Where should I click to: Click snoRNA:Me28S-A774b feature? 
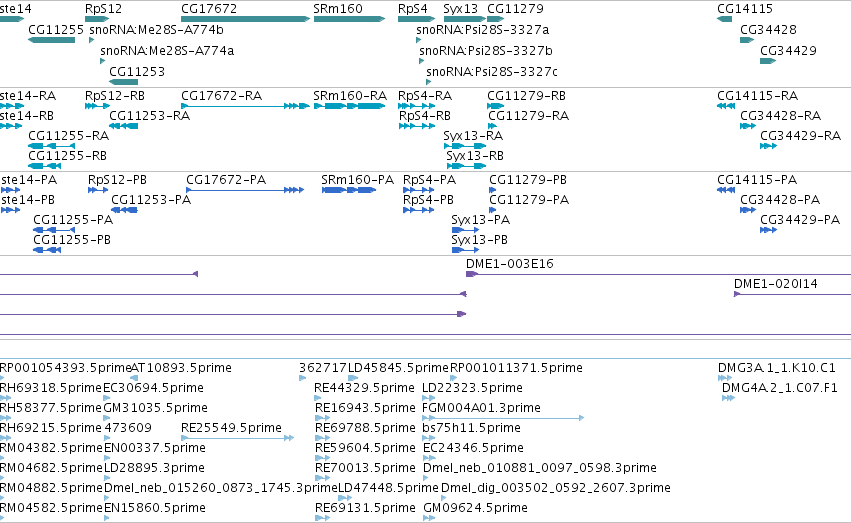pos(92,40)
